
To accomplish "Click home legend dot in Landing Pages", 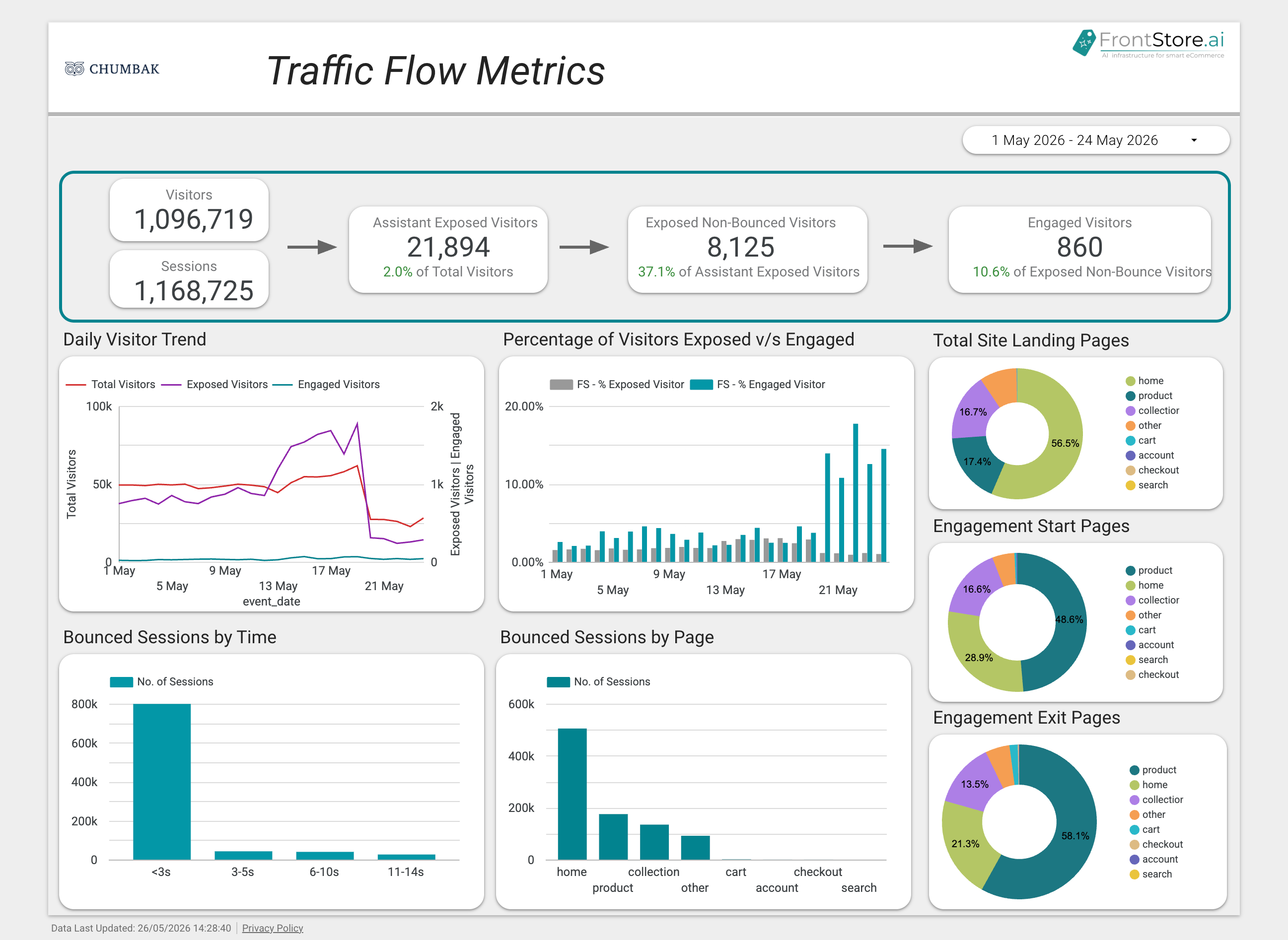I will tap(1130, 381).
